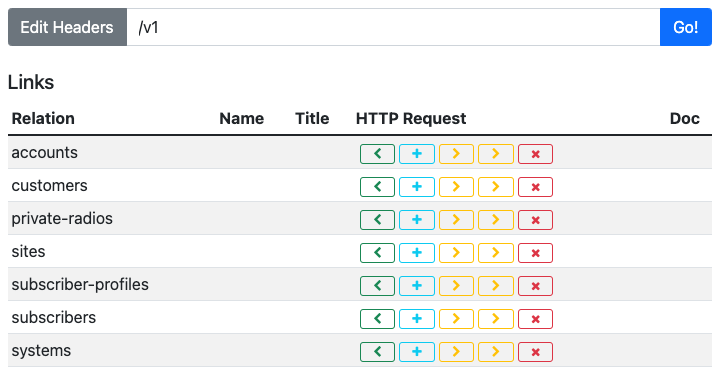725x379 pixels.
Task: Click blue plus POST button in systems row
Action: coord(417,352)
